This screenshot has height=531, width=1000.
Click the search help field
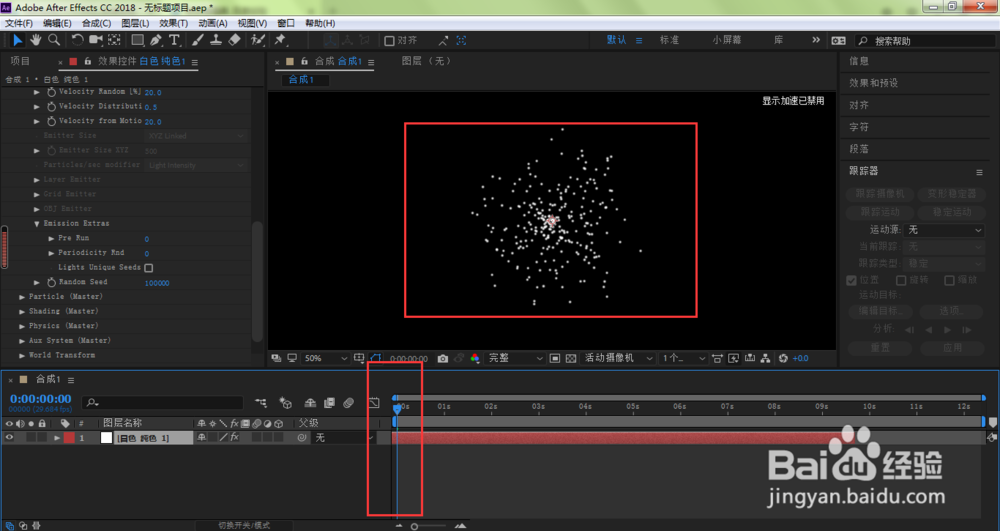pos(925,40)
